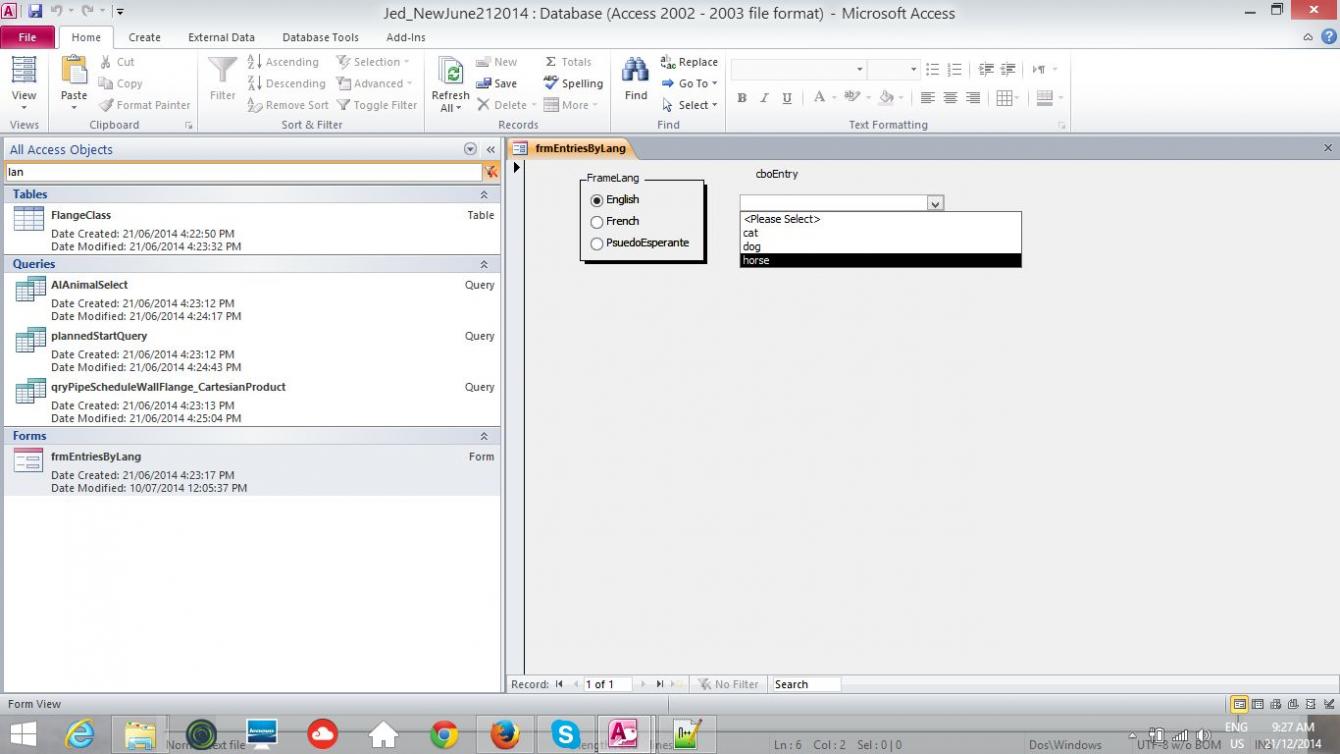Go to next record arrow
The height and width of the screenshot is (754, 1340).
pos(643,685)
